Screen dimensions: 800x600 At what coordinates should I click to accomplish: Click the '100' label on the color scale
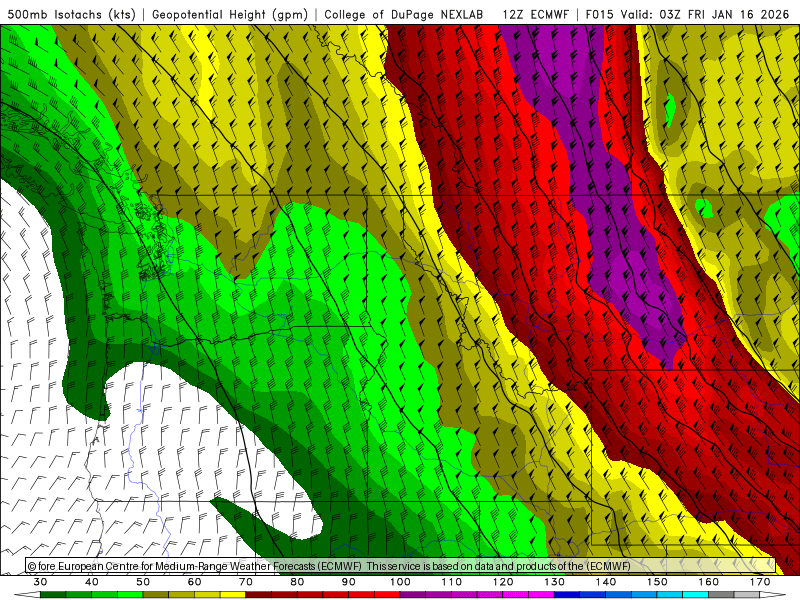tap(401, 582)
